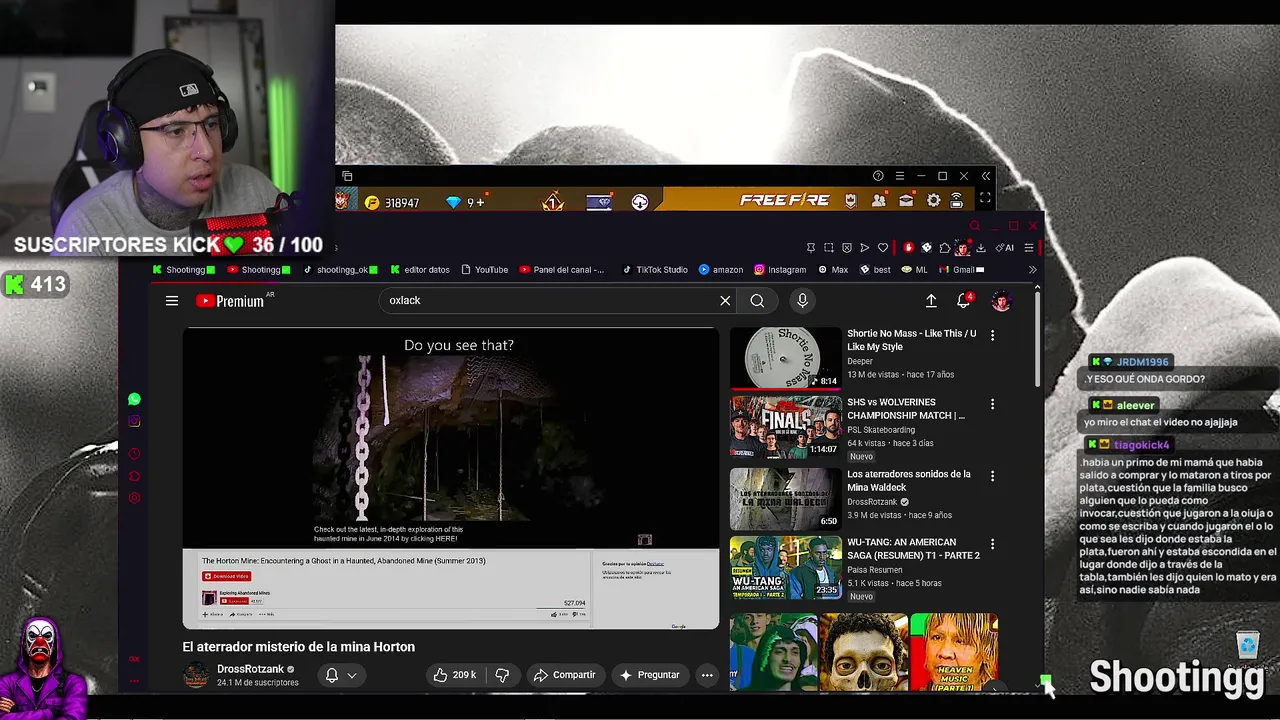Open the DrossRotzank channel name link
This screenshot has width=1280, height=720.
250,669
